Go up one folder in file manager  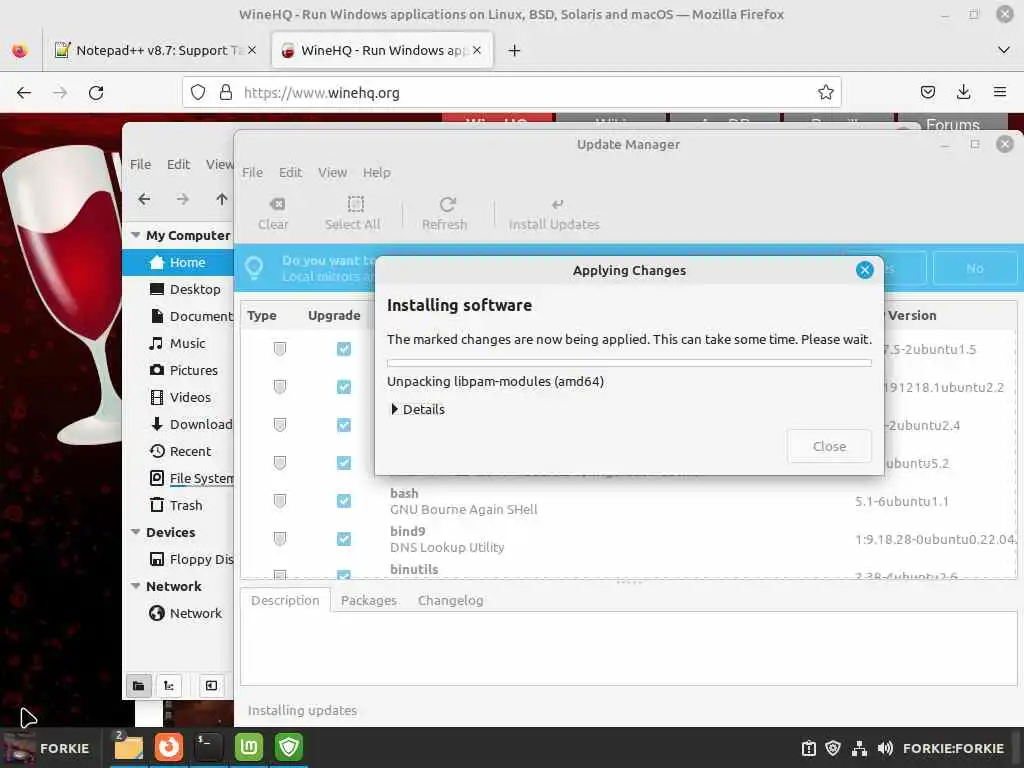click(221, 199)
